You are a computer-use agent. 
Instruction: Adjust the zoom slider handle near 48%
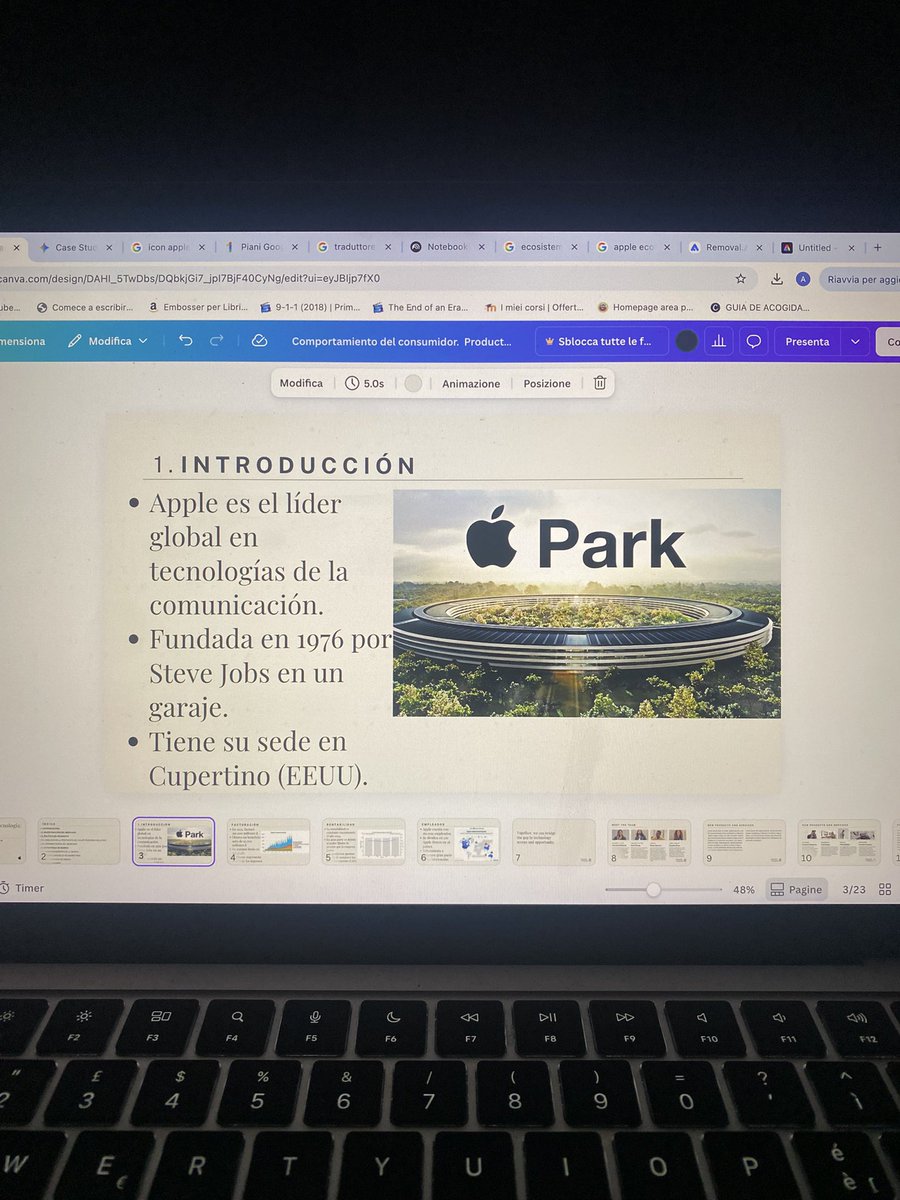coord(653,889)
